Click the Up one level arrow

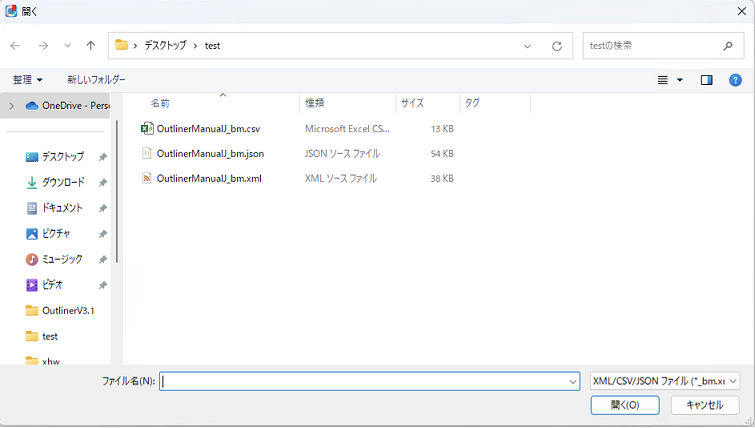[x=91, y=46]
